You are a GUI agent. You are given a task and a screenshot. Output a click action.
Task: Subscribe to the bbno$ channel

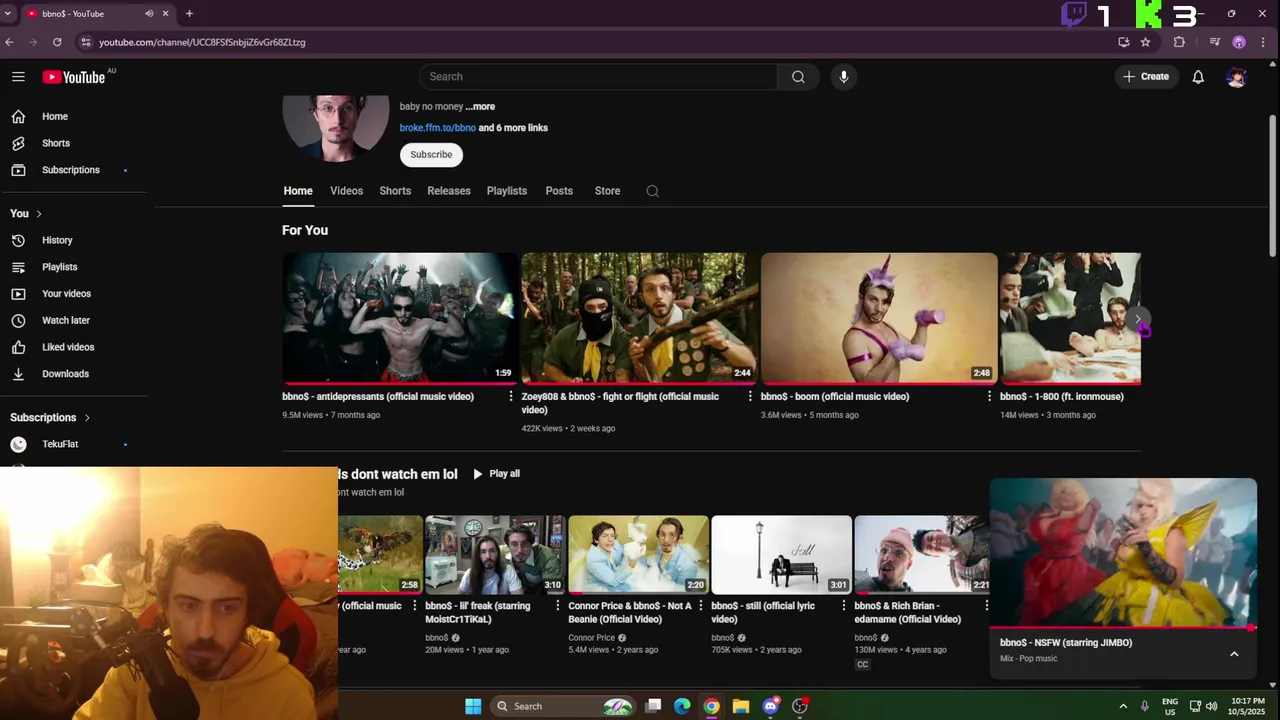pyautogui.click(x=431, y=155)
